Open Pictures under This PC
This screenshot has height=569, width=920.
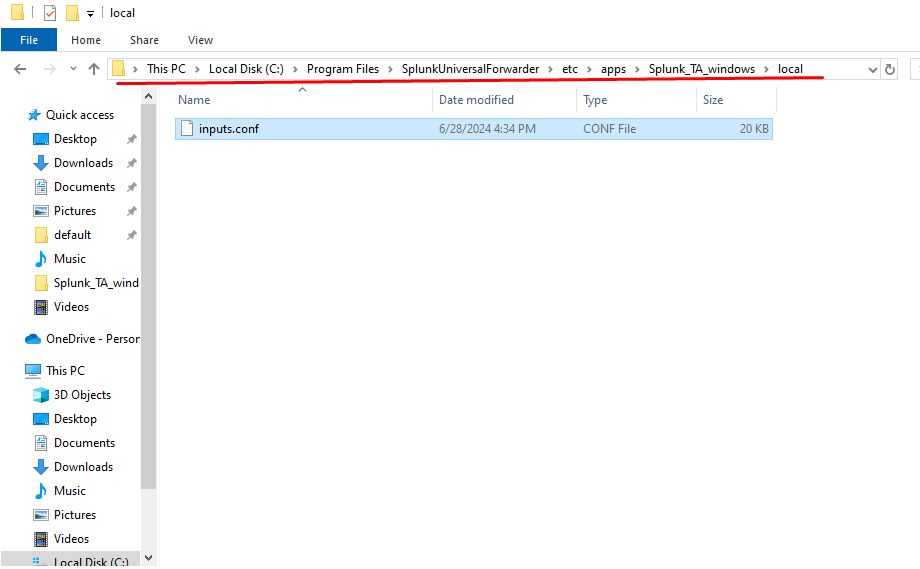coord(75,515)
